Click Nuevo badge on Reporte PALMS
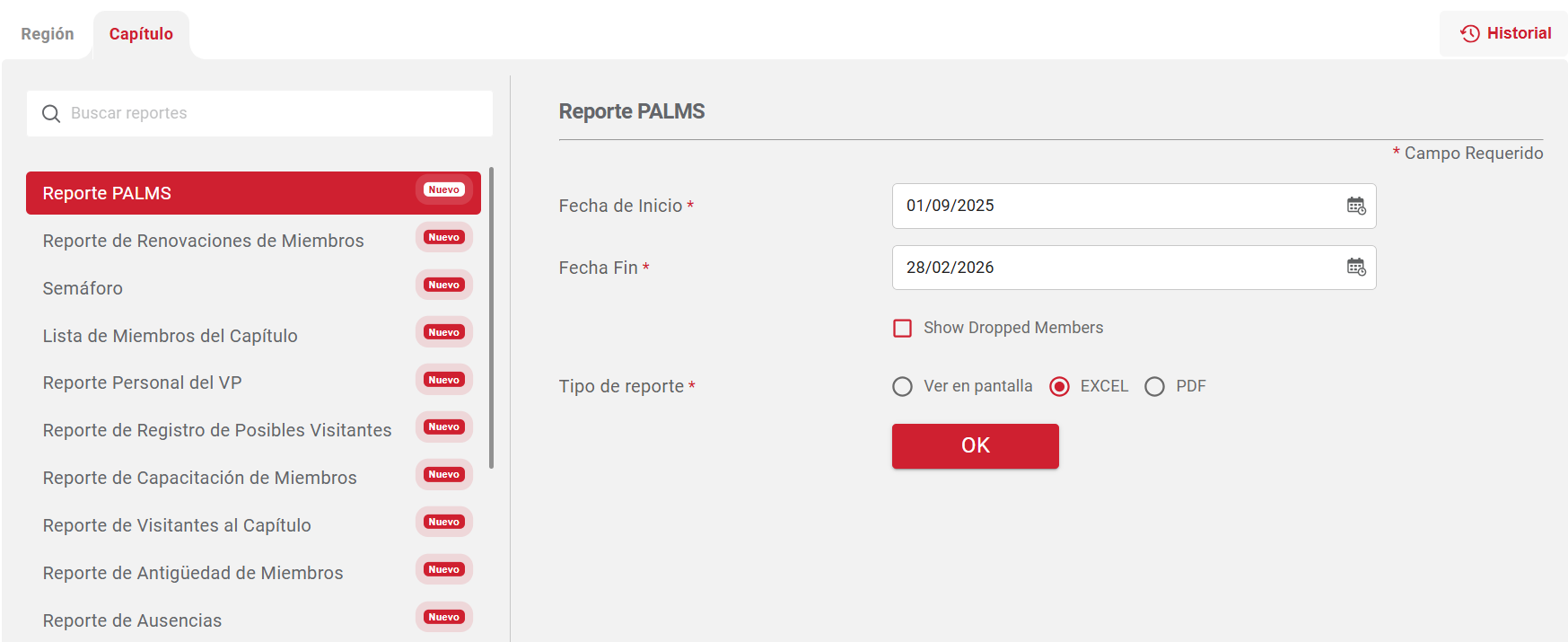This screenshot has height=642, width=1568. click(443, 189)
